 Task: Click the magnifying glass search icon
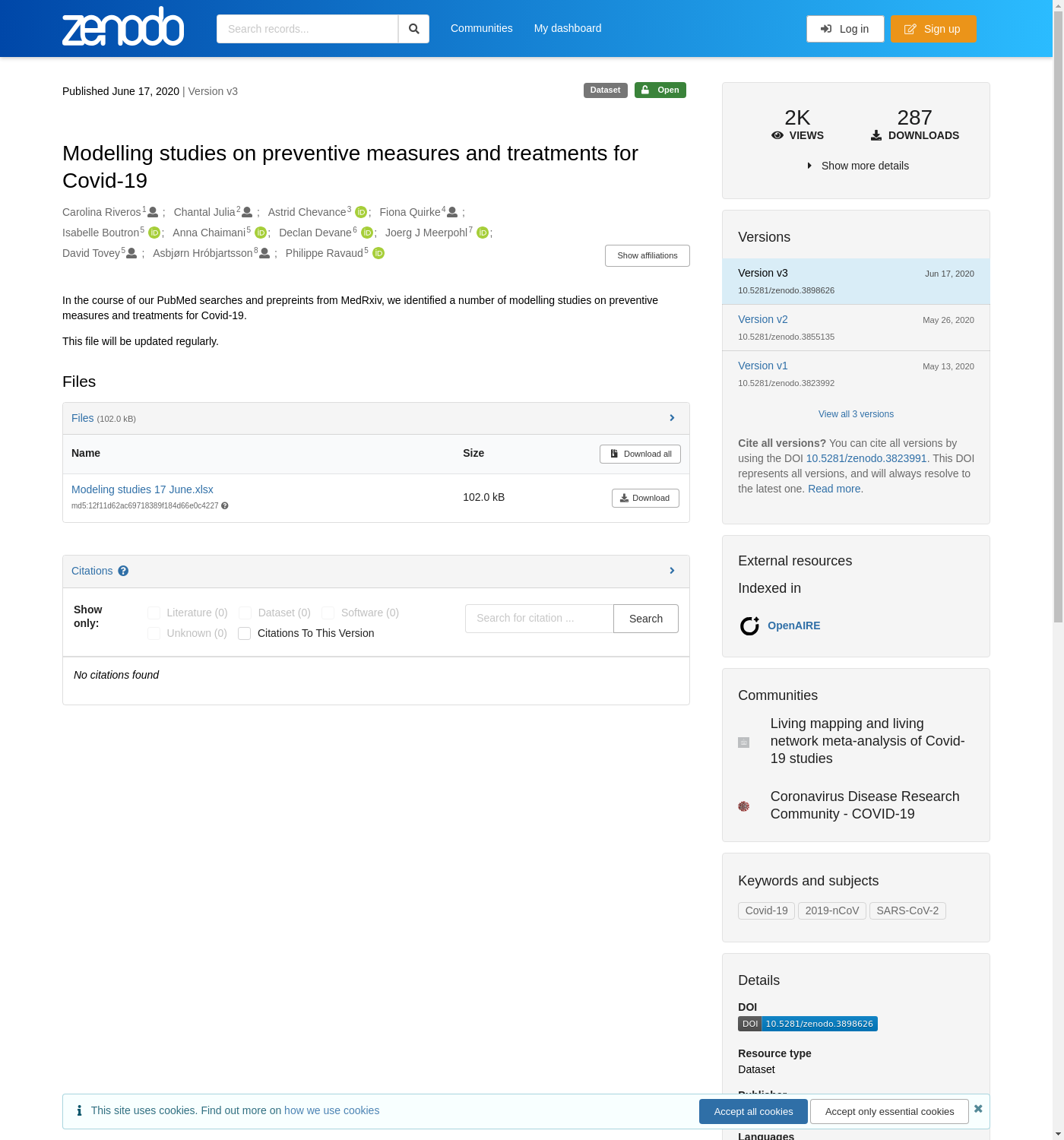coord(413,29)
